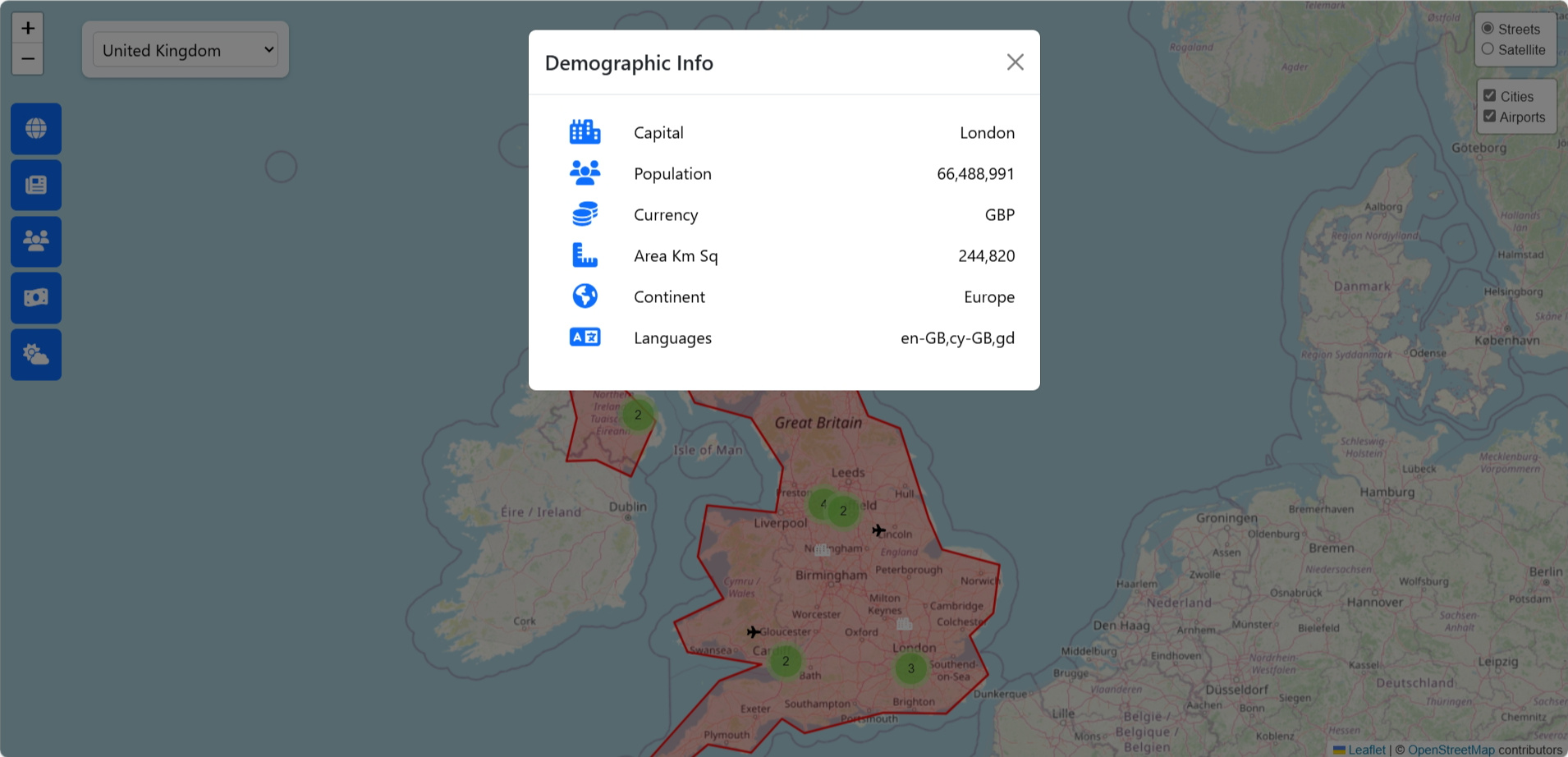This screenshot has width=1568, height=757.
Task: Click the green cluster marker near Cardiff
Action: point(785,660)
